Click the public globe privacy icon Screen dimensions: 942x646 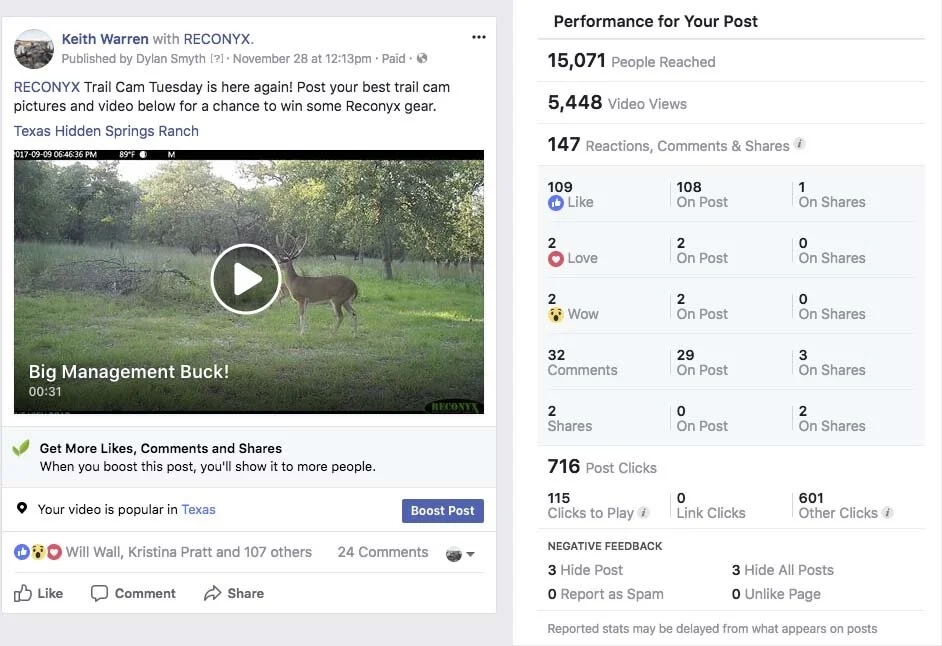[x=422, y=58]
